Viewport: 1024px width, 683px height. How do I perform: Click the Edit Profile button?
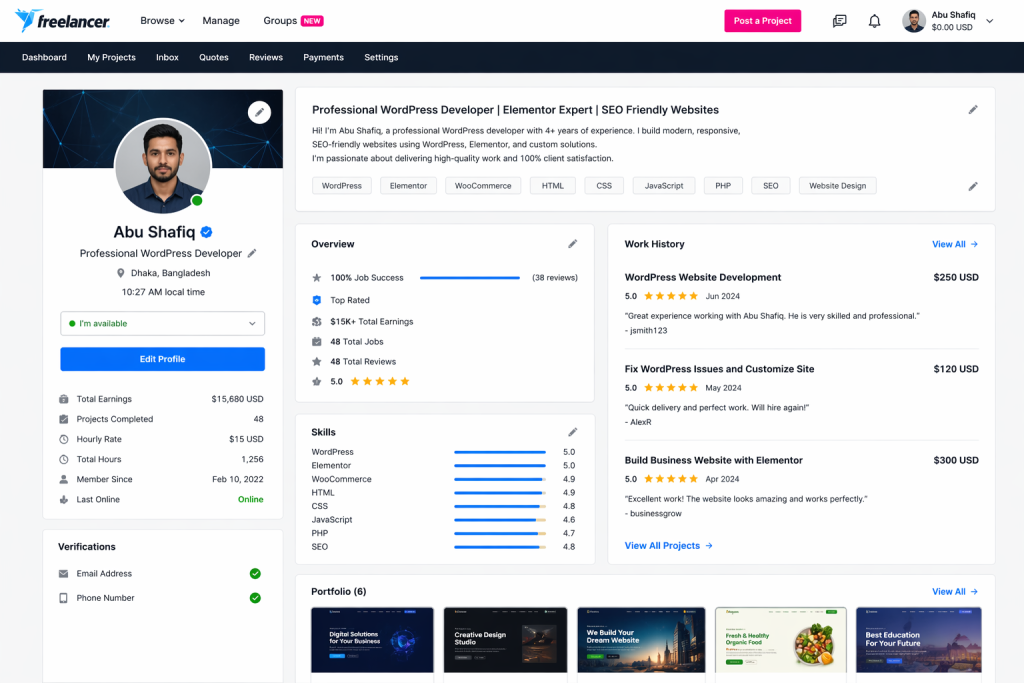(x=163, y=359)
